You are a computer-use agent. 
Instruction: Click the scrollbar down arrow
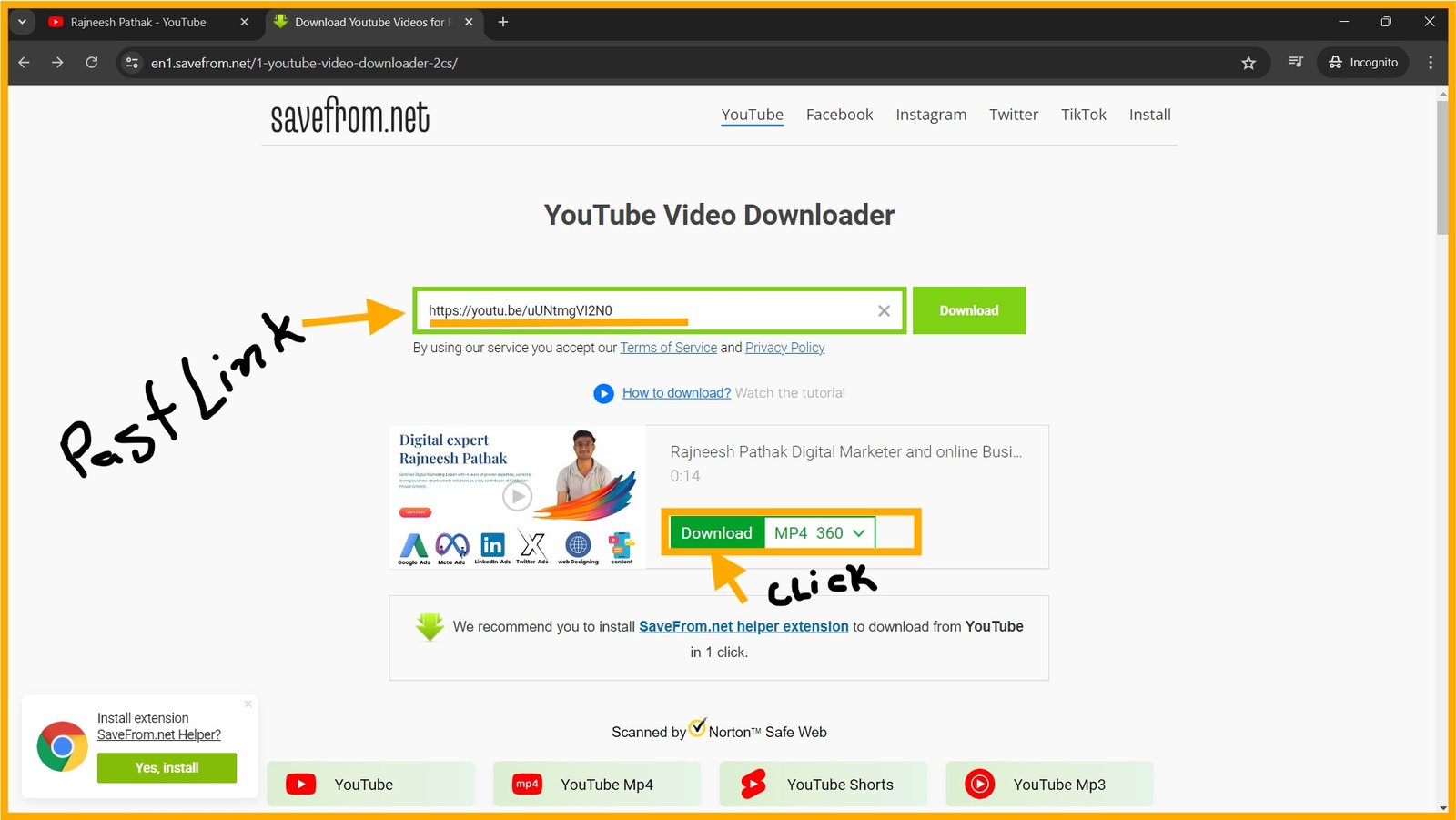point(1442,807)
